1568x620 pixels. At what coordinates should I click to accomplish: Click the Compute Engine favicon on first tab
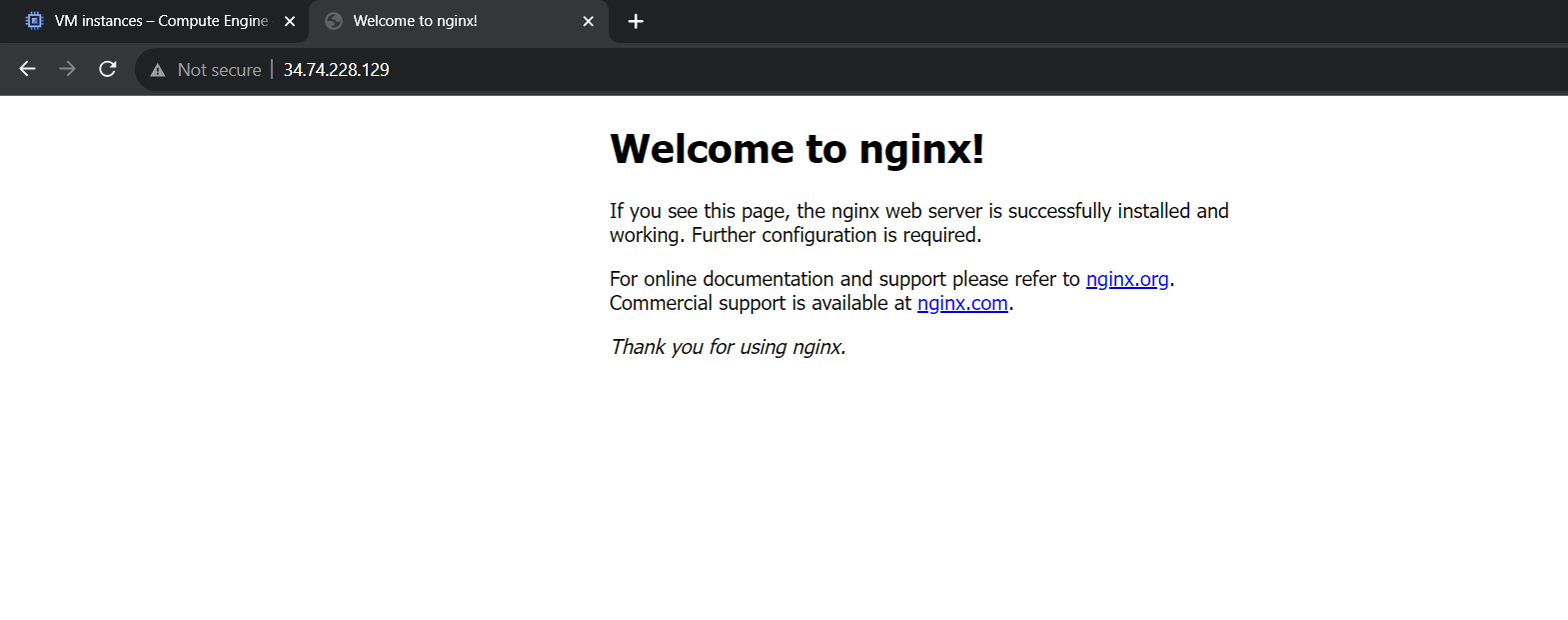(34, 21)
